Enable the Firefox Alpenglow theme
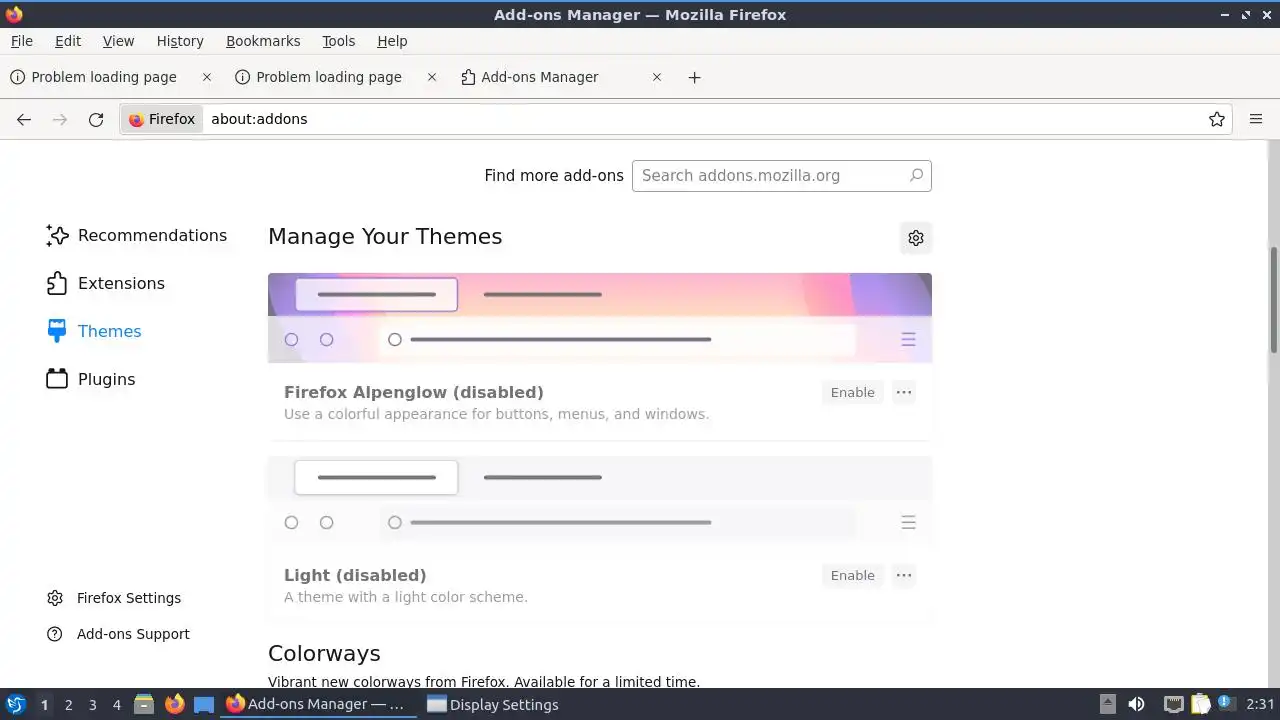Image resolution: width=1280 pixels, height=720 pixels. pos(852,392)
